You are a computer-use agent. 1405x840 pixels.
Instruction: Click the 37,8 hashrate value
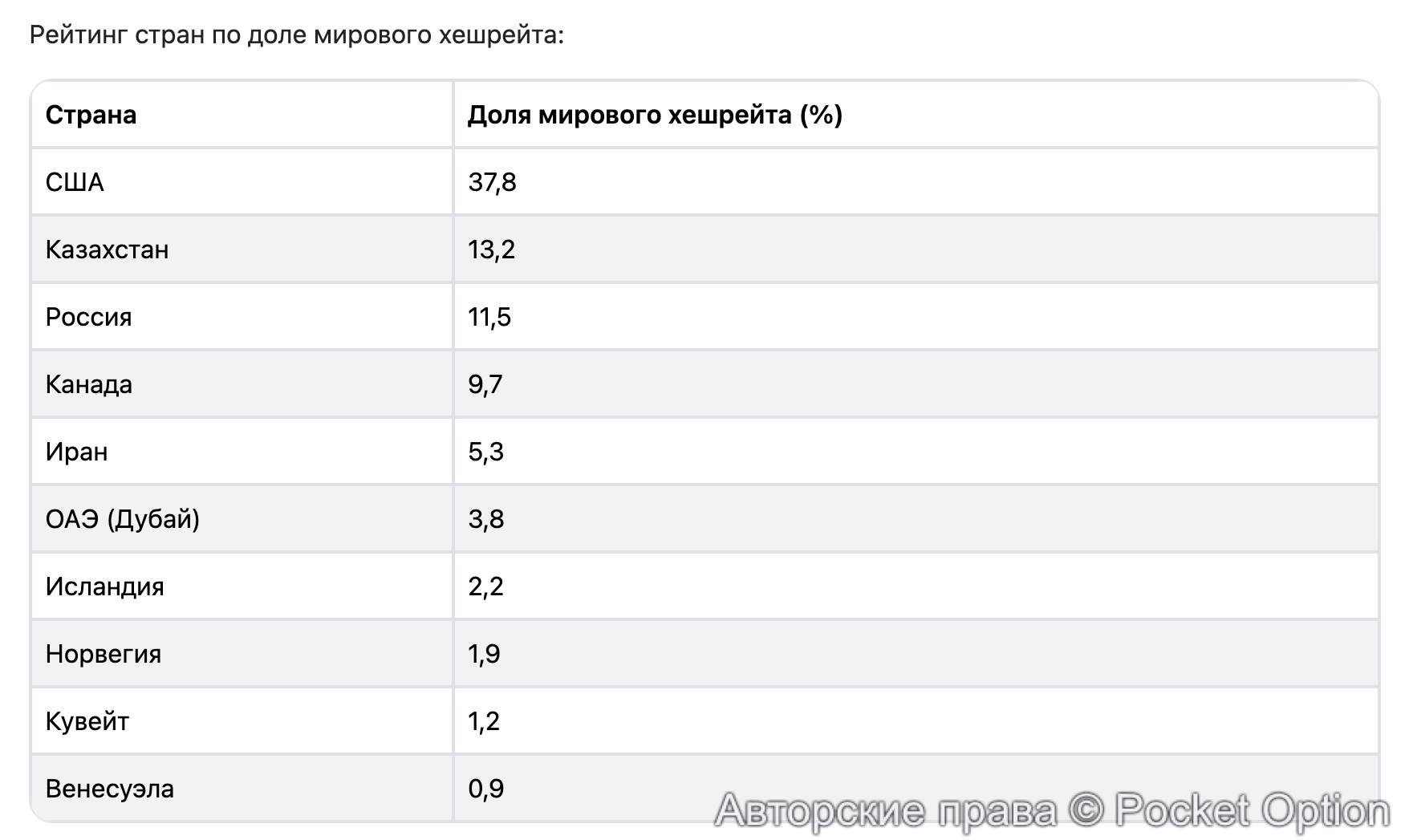(492, 183)
